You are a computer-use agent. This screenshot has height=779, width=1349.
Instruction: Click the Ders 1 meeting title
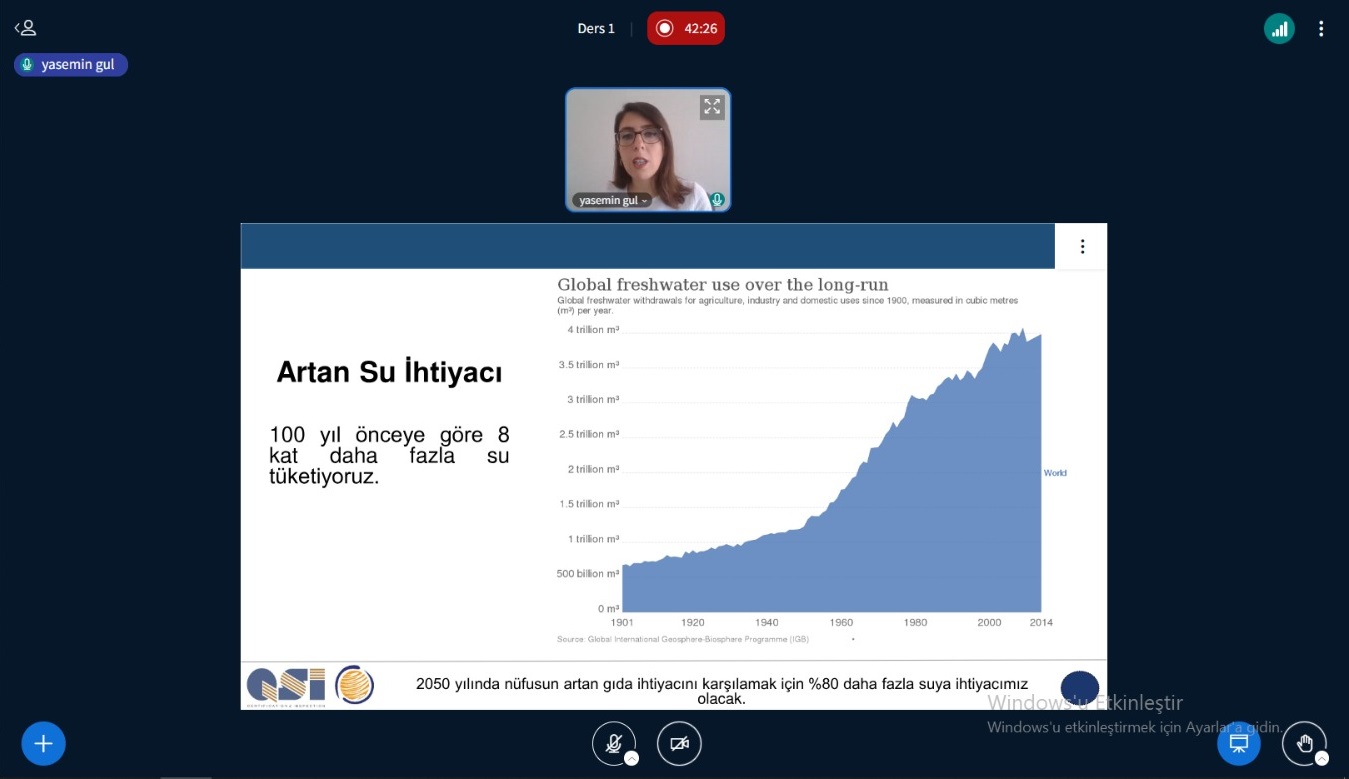pyautogui.click(x=596, y=28)
